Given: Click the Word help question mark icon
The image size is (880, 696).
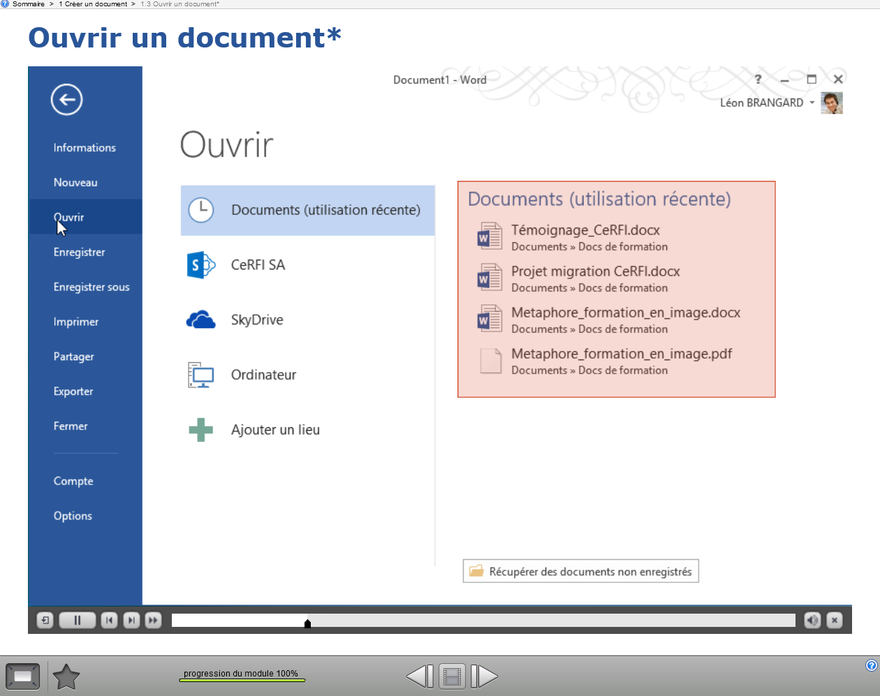Looking at the screenshot, I should pos(758,79).
